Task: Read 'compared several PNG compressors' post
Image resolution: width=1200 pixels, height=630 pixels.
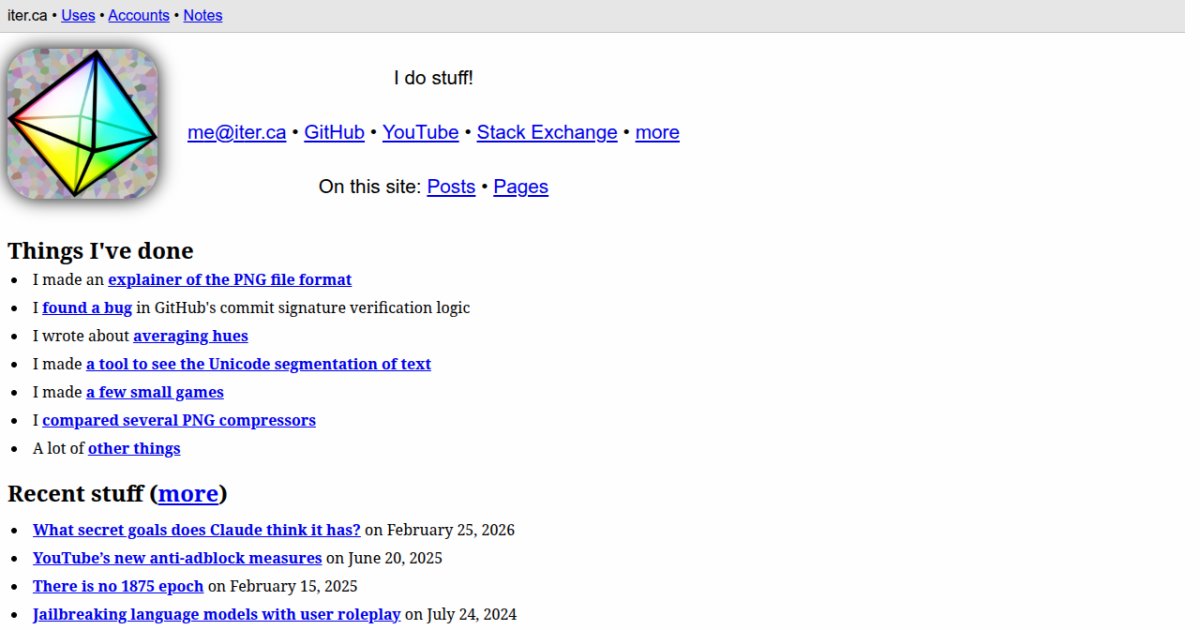Action: pos(179,420)
